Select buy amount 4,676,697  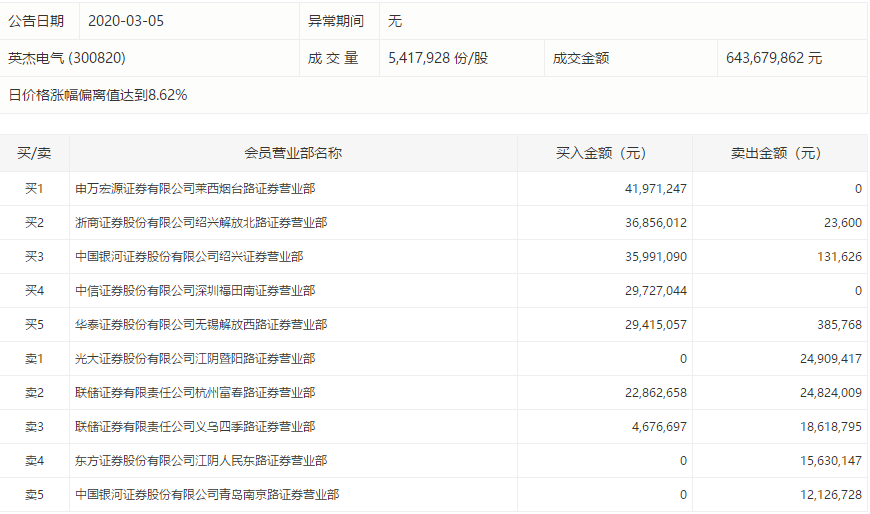659,426
